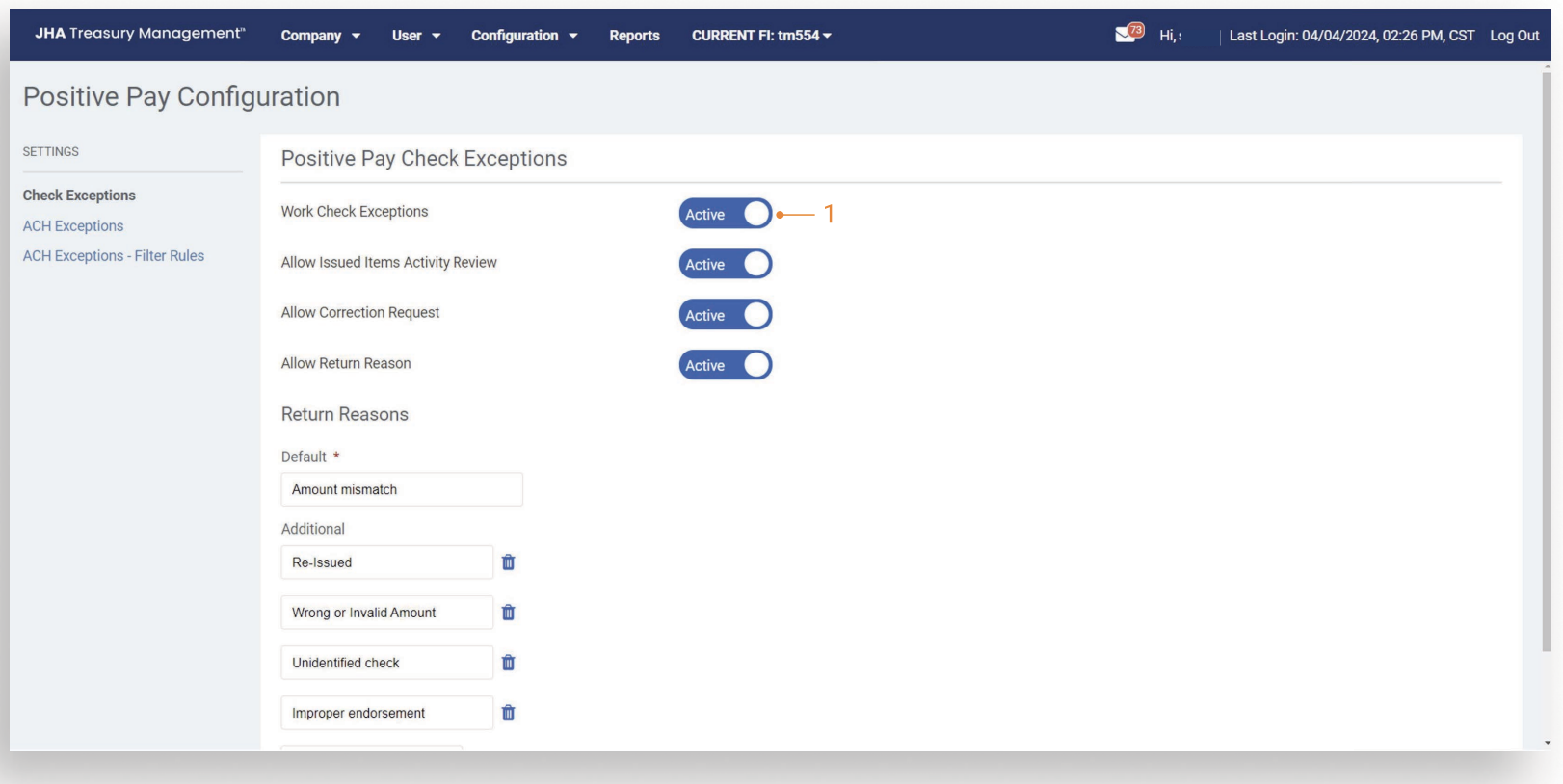The image size is (1563, 784).
Task: Go to Reports in the navigation bar
Action: coord(634,36)
